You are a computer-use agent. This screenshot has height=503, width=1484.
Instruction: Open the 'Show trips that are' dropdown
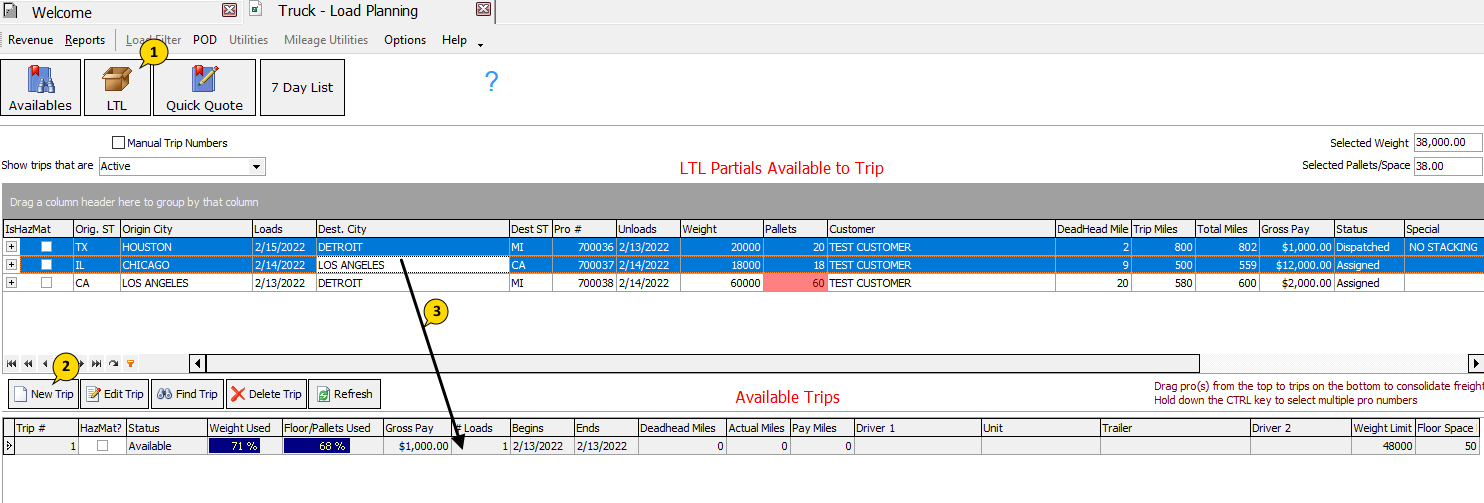click(257, 166)
